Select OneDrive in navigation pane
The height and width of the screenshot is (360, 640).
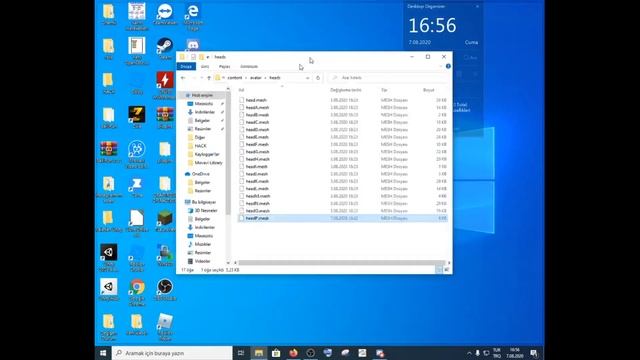200,174
